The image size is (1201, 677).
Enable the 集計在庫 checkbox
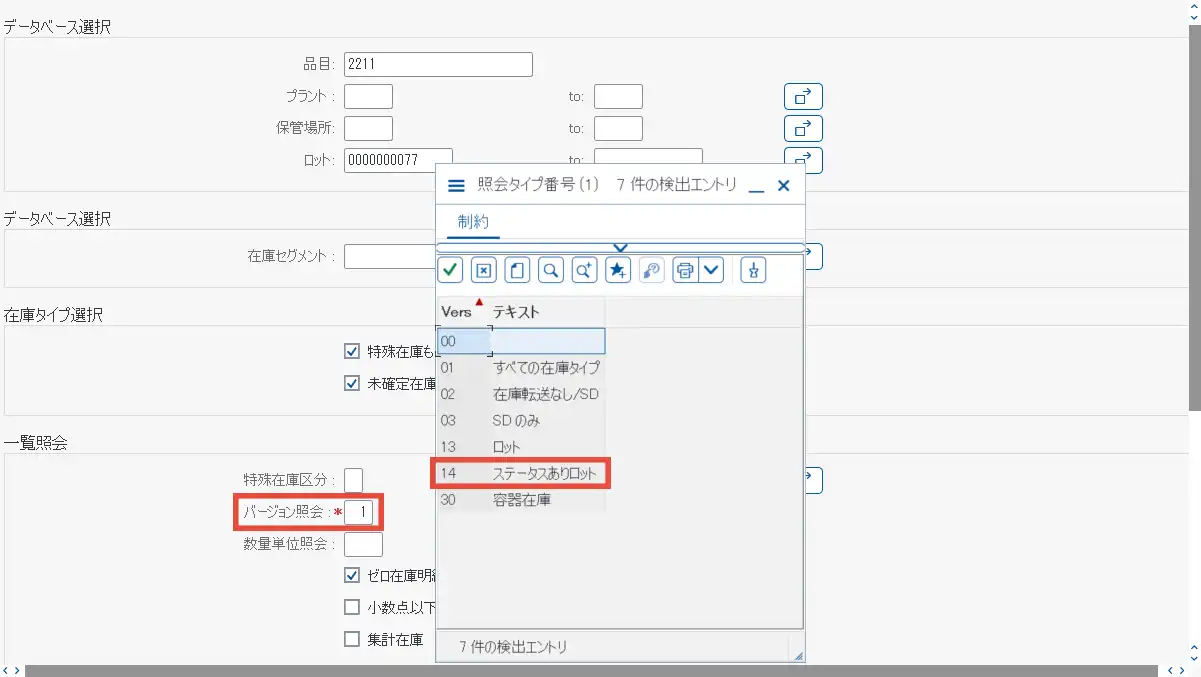click(x=352, y=636)
